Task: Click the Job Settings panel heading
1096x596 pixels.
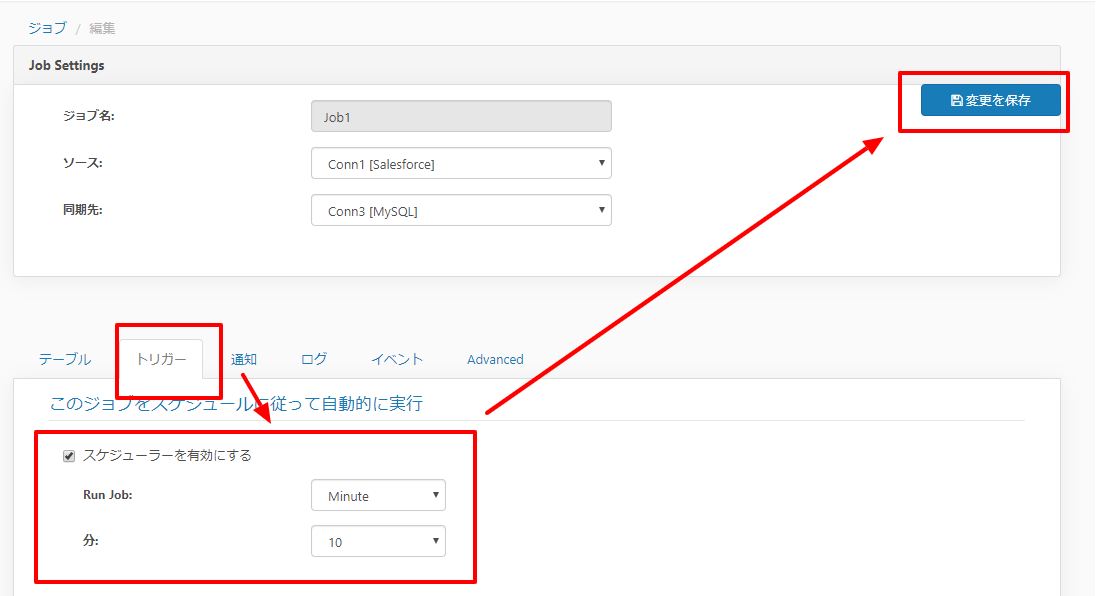Action: (66, 65)
